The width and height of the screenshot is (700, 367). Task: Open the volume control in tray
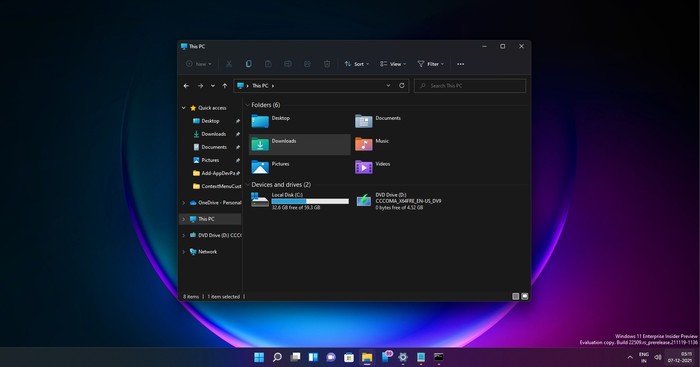click(x=658, y=357)
